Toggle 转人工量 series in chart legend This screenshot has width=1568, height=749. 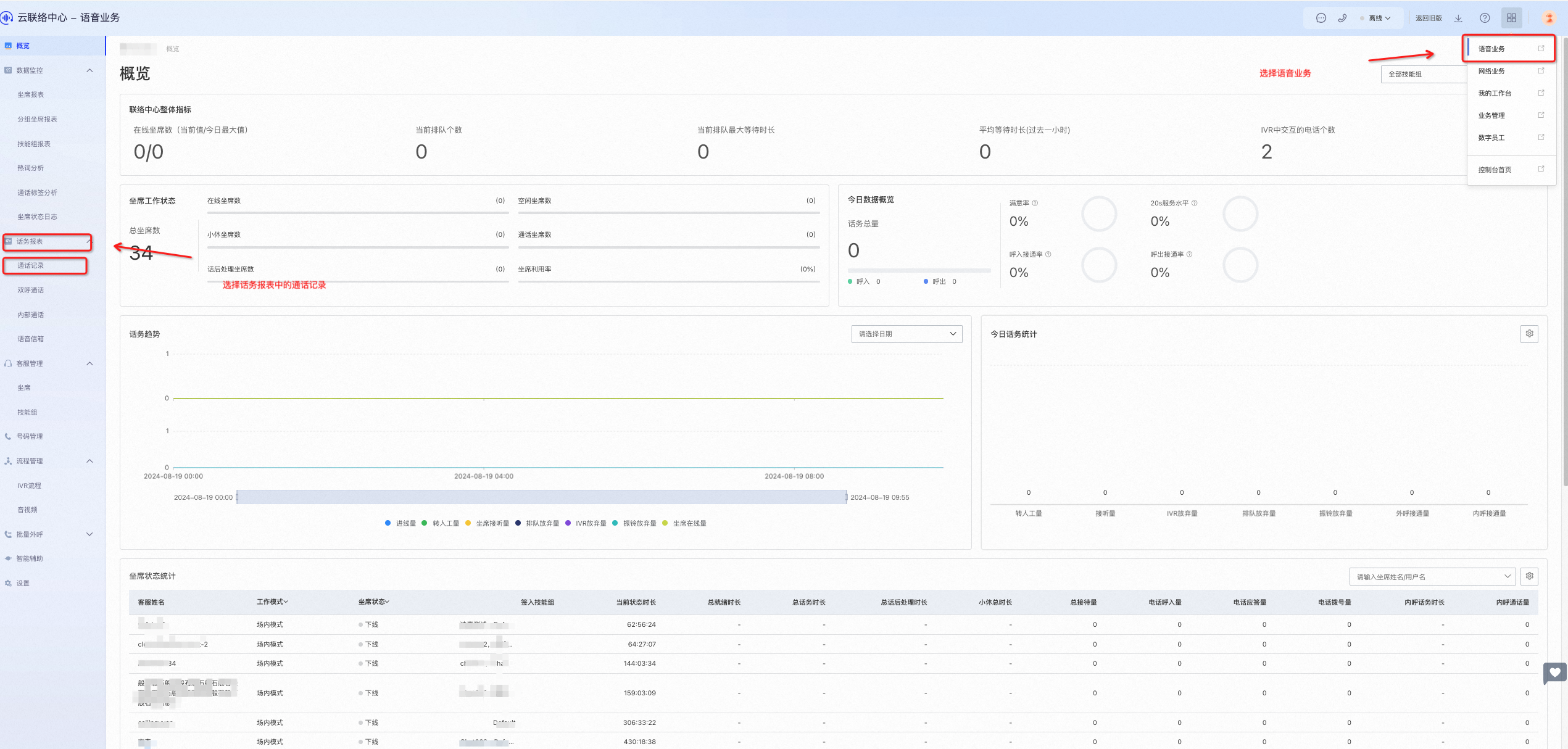(440, 523)
